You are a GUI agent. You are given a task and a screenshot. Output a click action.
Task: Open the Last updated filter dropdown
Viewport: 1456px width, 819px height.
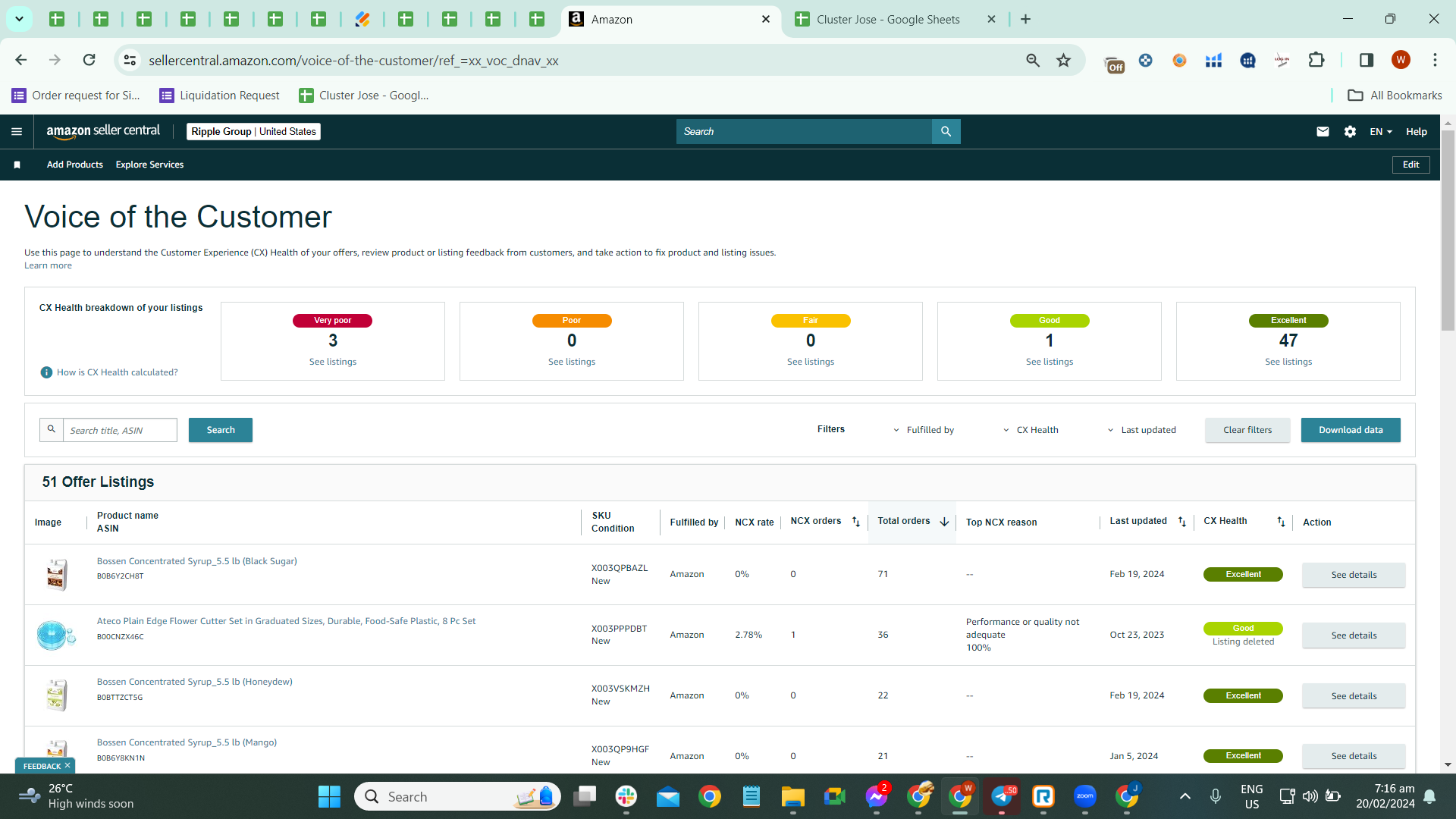1141,430
